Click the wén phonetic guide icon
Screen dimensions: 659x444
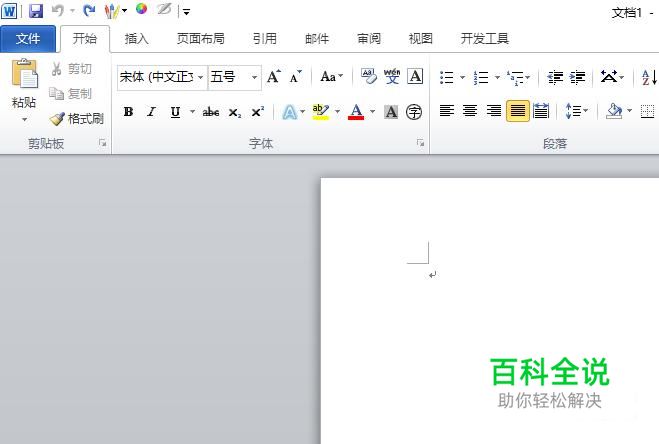[x=392, y=77]
